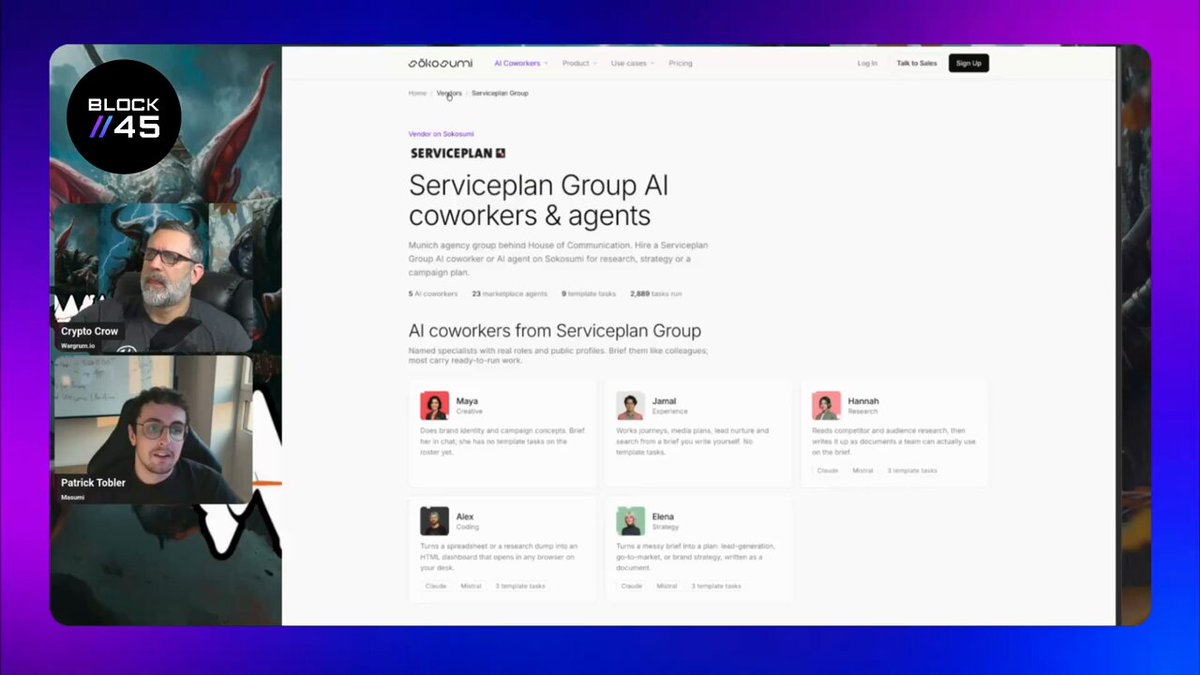The width and height of the screenshot is (1200, 675).
Task: Click the '9 template tasks' stat
Action: (588, 294)
